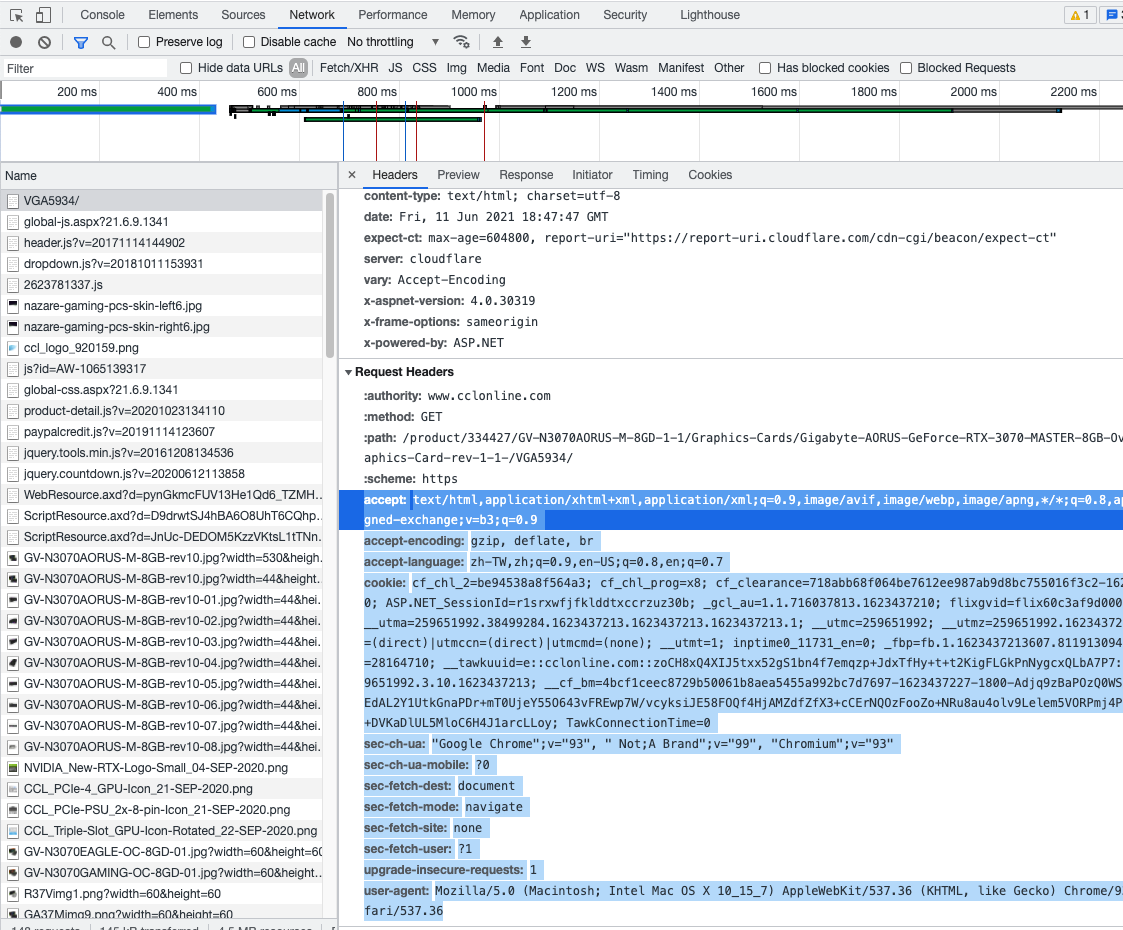1123x930 pixels.
Task: Select CCL_PCIe-PSU_2x-8-pin-Icon request
Action: (163, 810)
